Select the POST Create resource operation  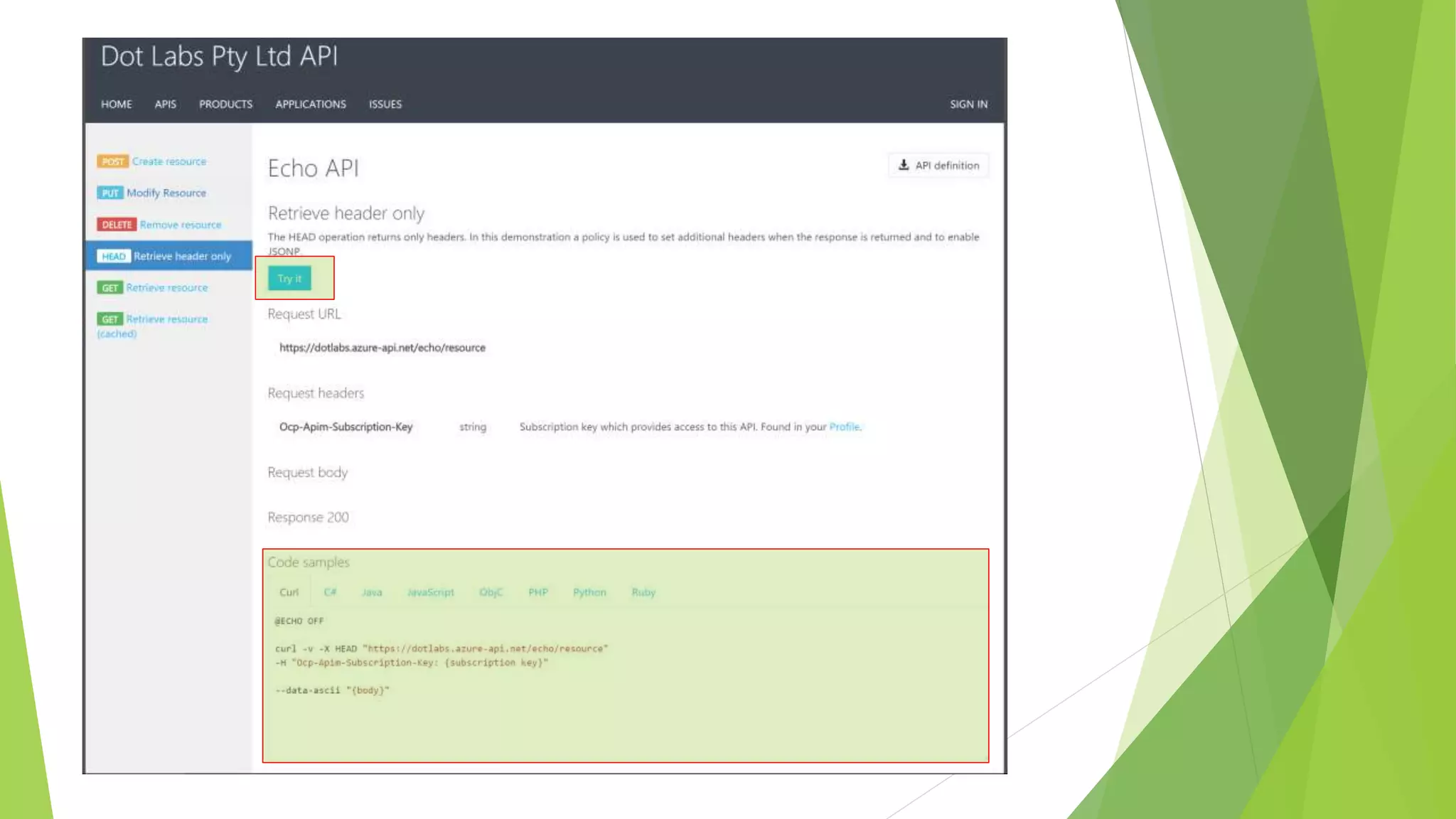point(168,161)
